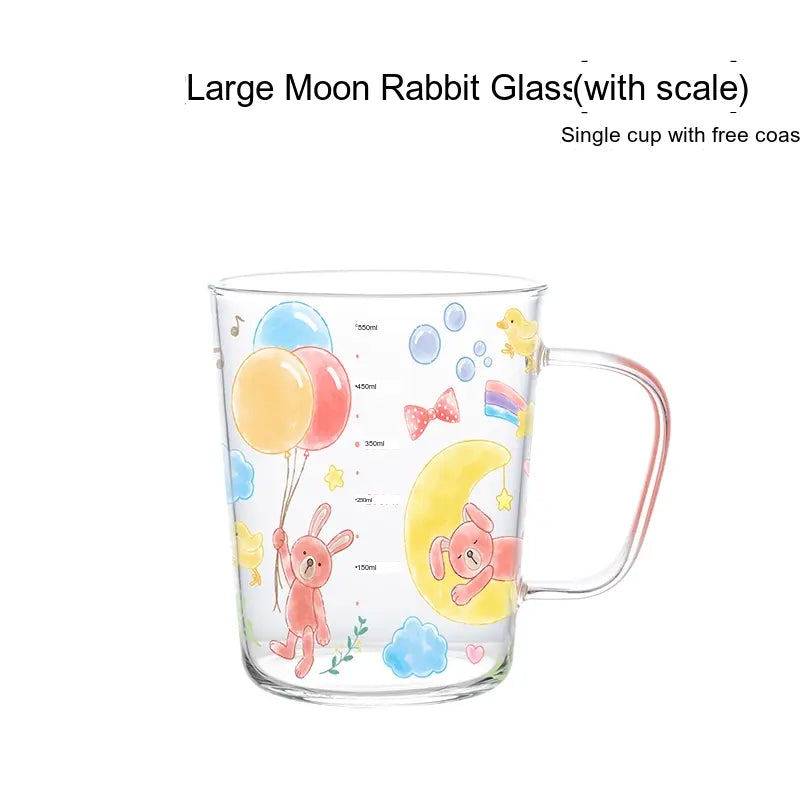Click the yellow crescent moon
The width and height of the screenshot is (800, 800).
457,531
